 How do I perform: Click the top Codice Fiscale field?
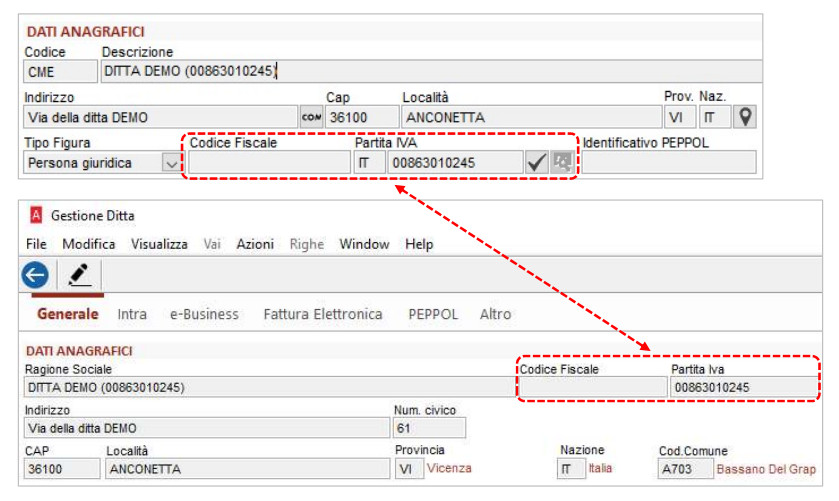pos(269,162)
